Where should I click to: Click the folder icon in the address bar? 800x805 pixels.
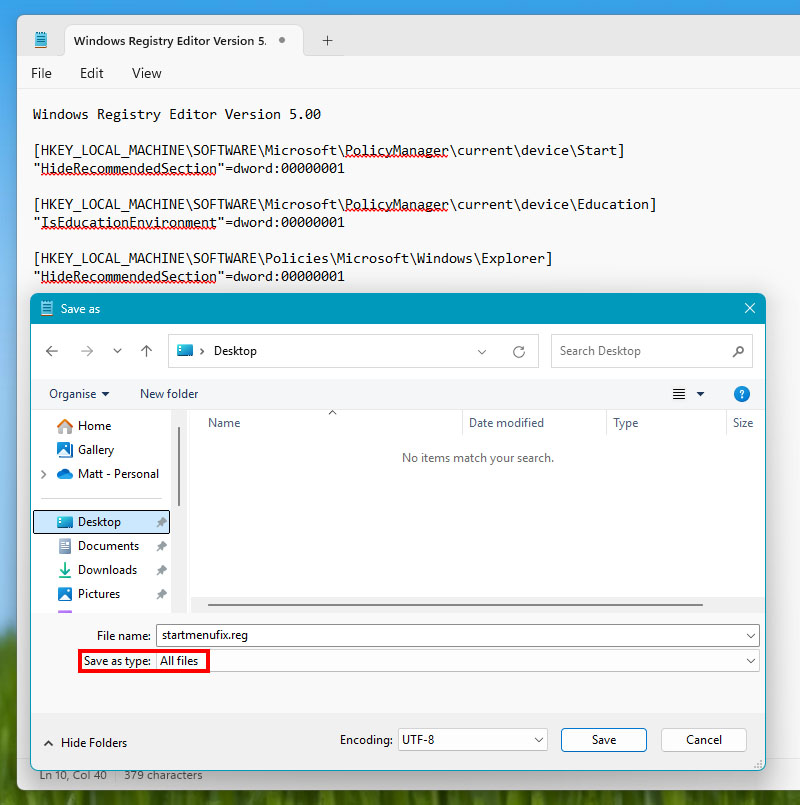point(185,351)
